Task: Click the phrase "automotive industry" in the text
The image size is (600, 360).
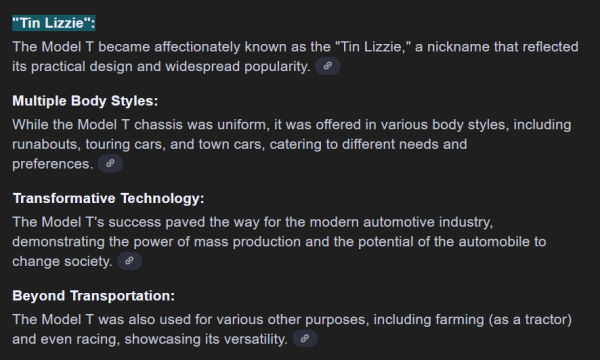Action: 427,222
